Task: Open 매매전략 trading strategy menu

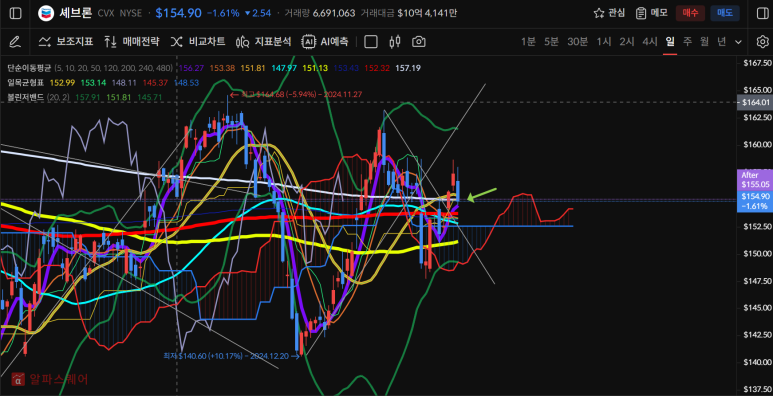Action: pos(132,42)
